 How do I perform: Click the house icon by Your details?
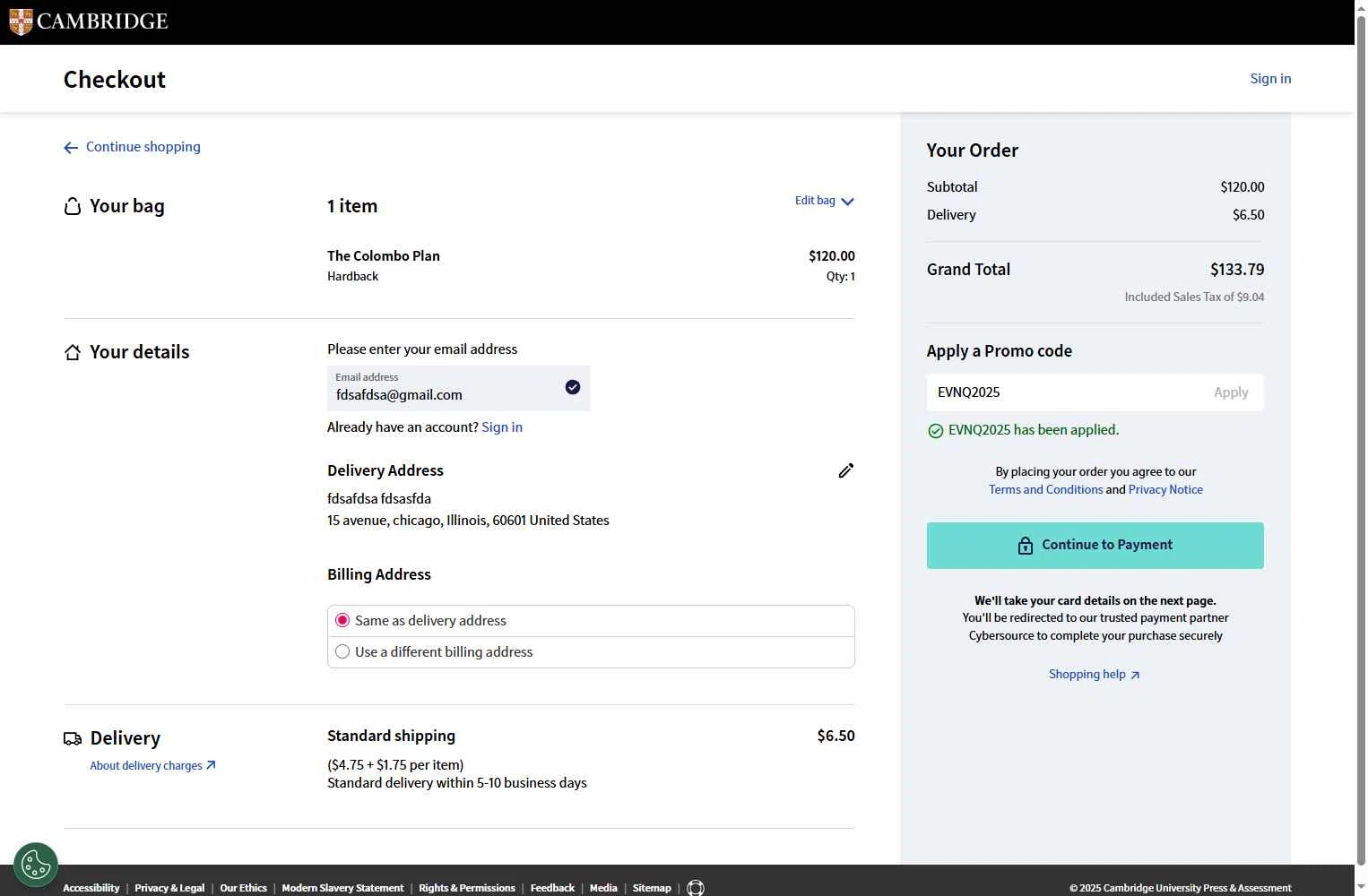click(x=73, y=352)
